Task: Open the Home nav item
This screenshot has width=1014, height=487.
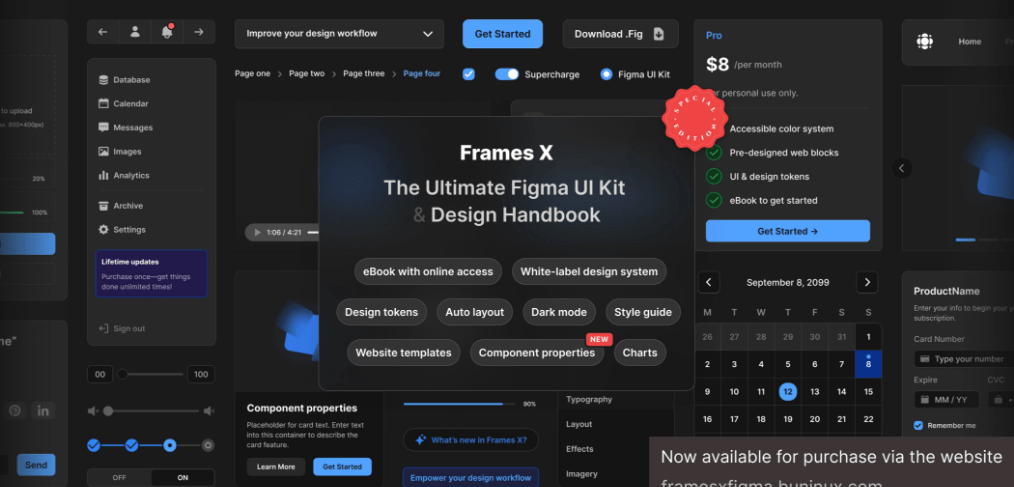Action: pos(969,41)
